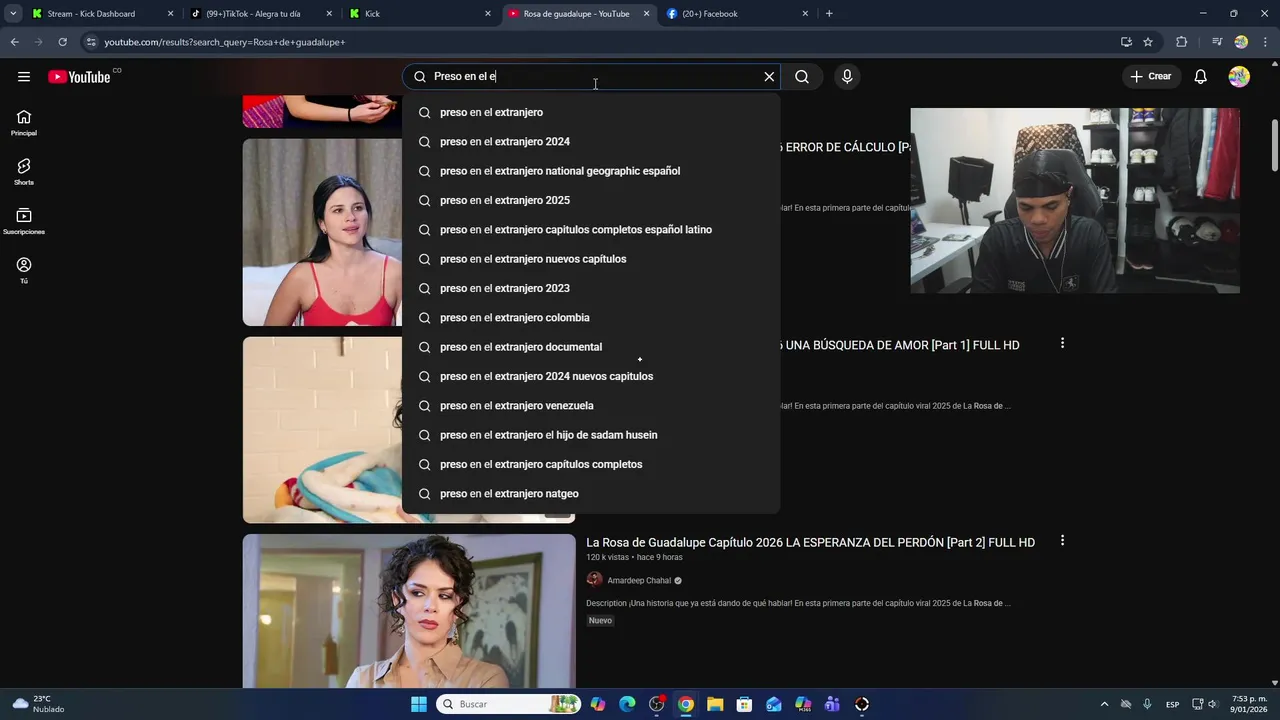Select suggestion 'preso en el extranjero natgeo'
Screen dimensions: 1280x720
pos(591,493)
